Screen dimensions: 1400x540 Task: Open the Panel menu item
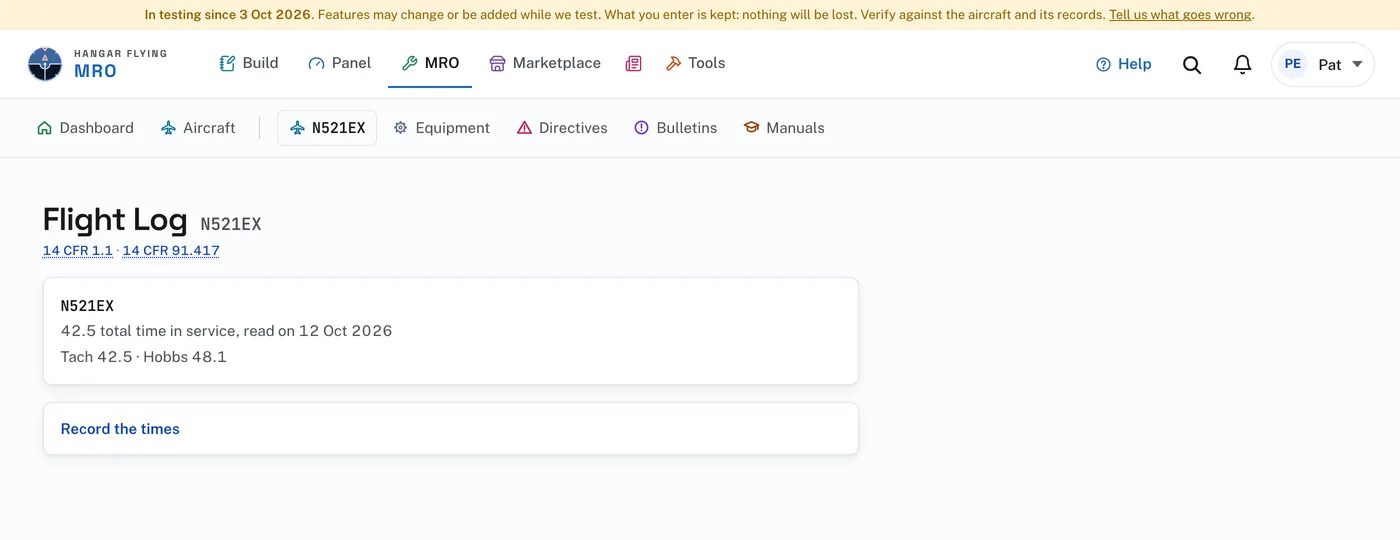coord(340,63)
